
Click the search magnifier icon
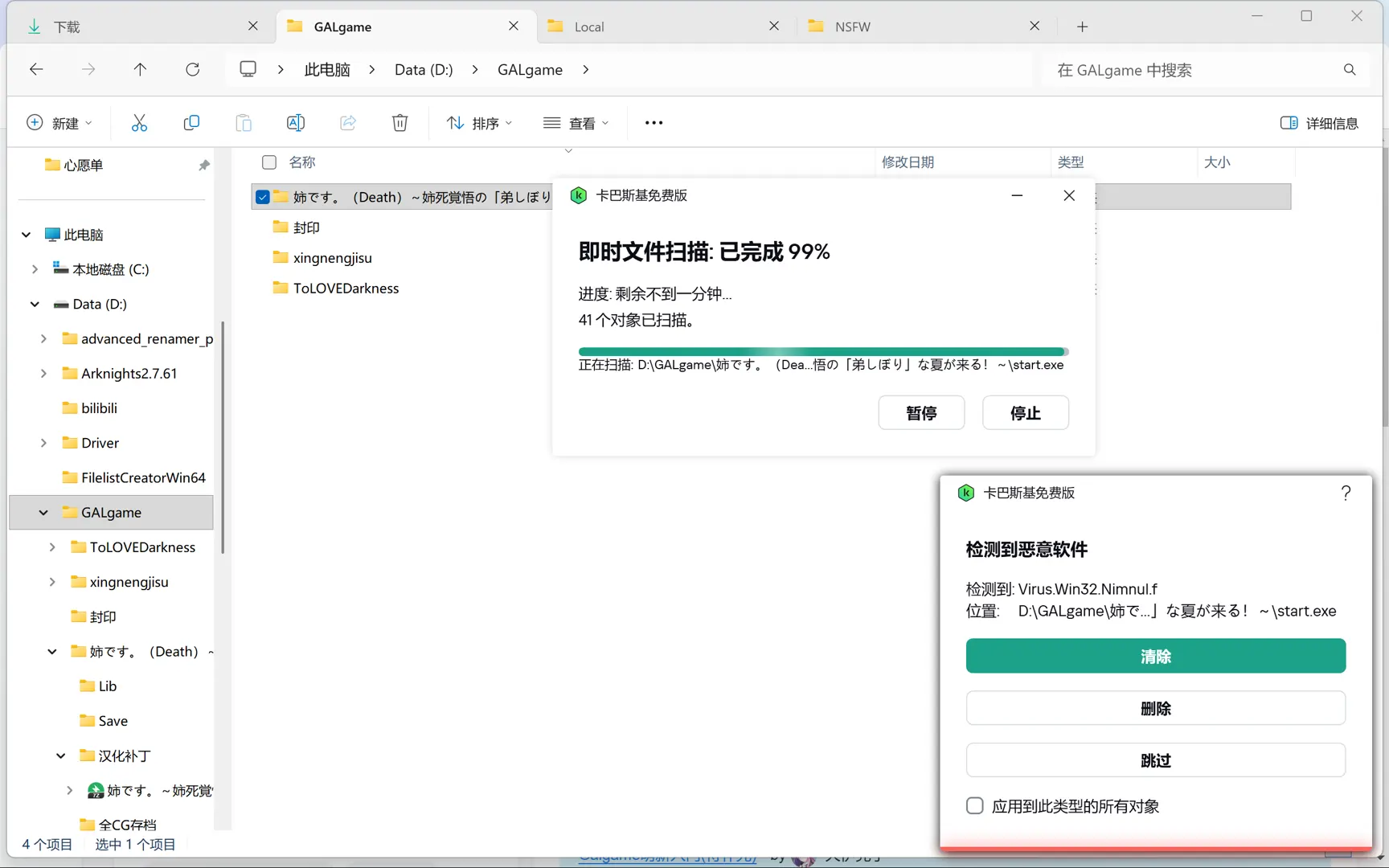tap(1350, 70)
